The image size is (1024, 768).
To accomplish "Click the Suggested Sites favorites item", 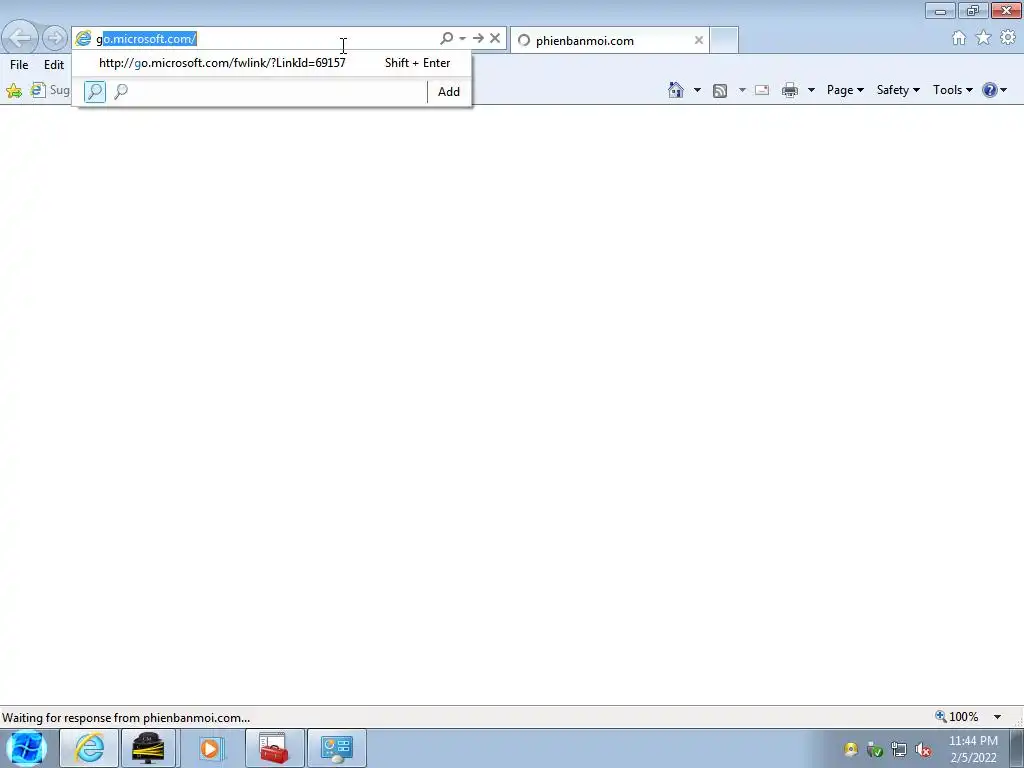I will [x=50, y=90].
